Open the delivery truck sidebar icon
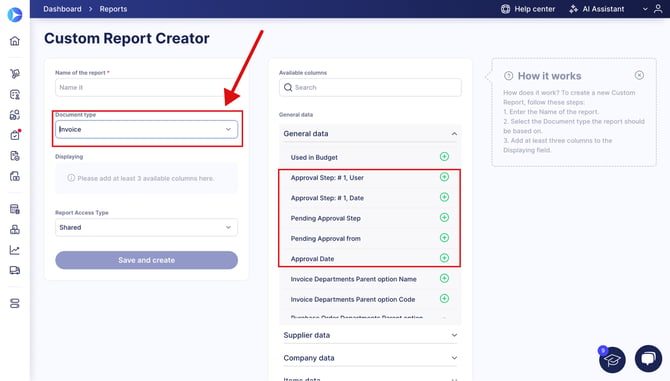 point(15,270)
